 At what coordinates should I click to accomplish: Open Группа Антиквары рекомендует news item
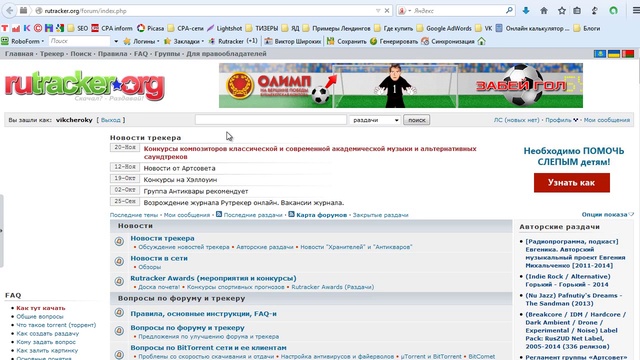click(196, 191)
